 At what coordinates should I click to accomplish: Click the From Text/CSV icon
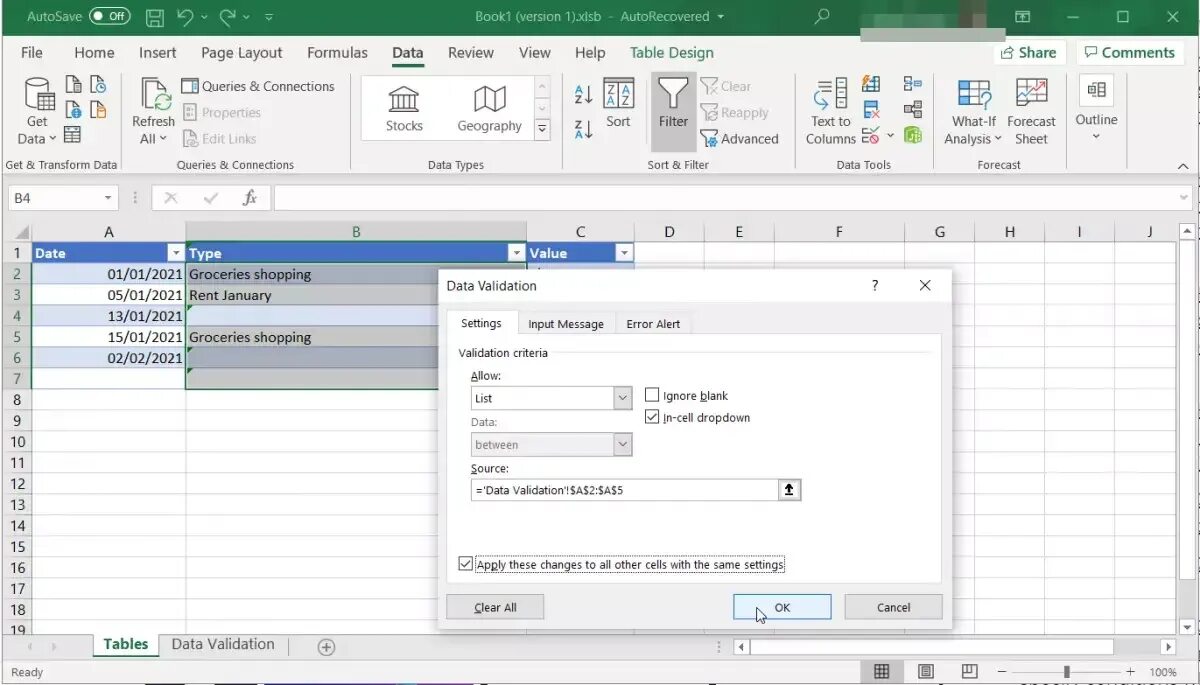tap(73, 85)
